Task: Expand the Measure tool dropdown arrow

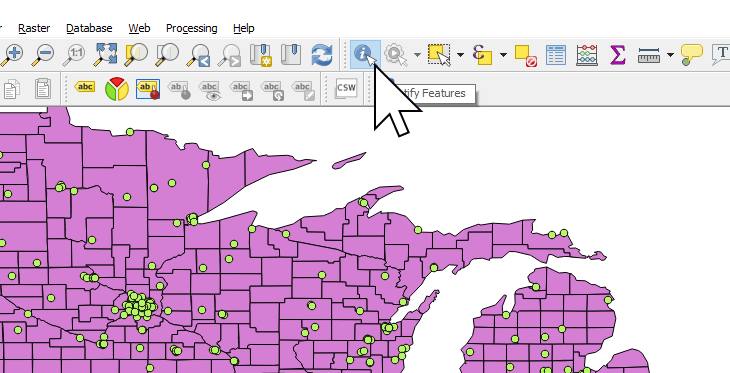Action: (670, 55)
